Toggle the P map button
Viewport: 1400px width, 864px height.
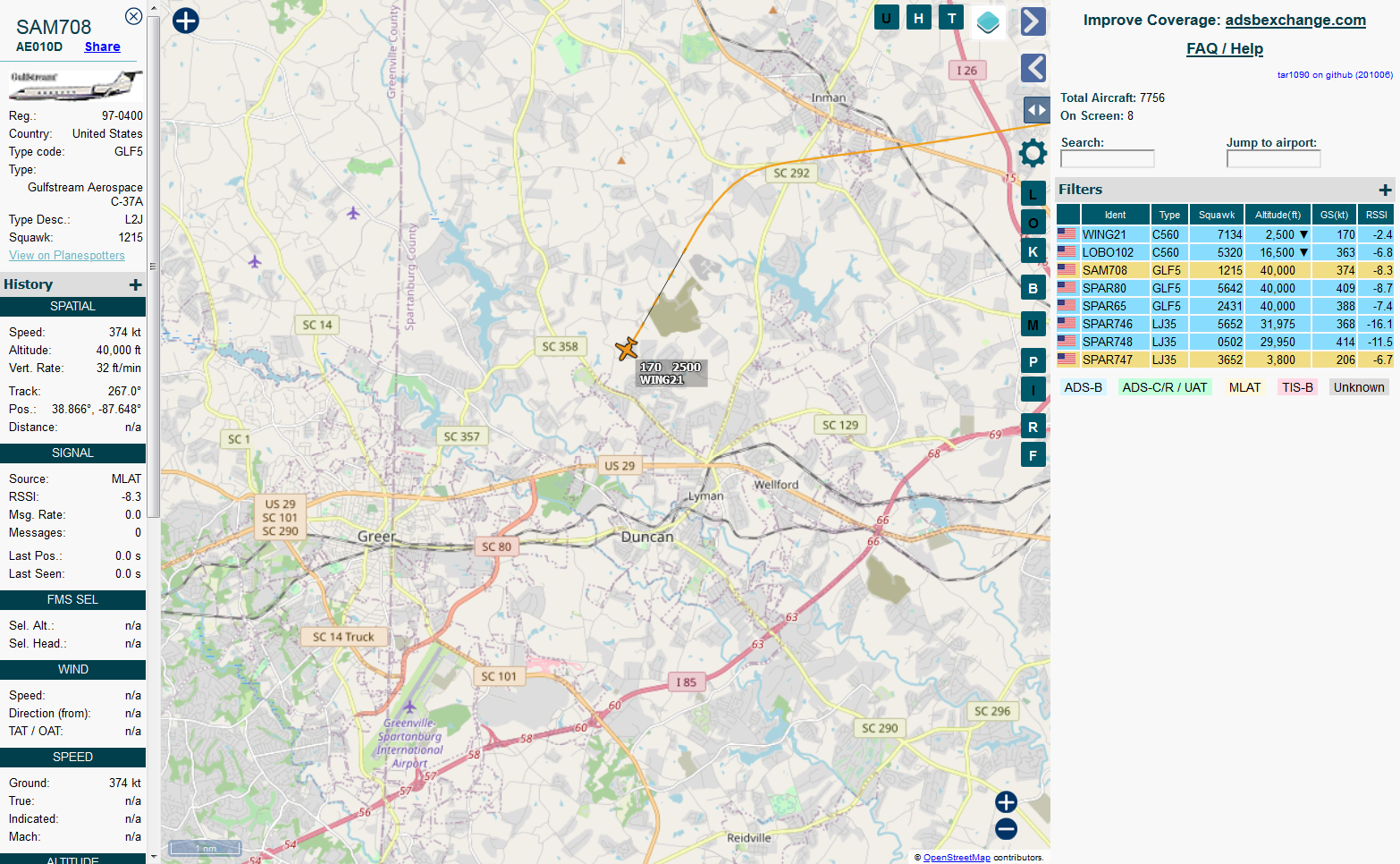click(1033, 361)
